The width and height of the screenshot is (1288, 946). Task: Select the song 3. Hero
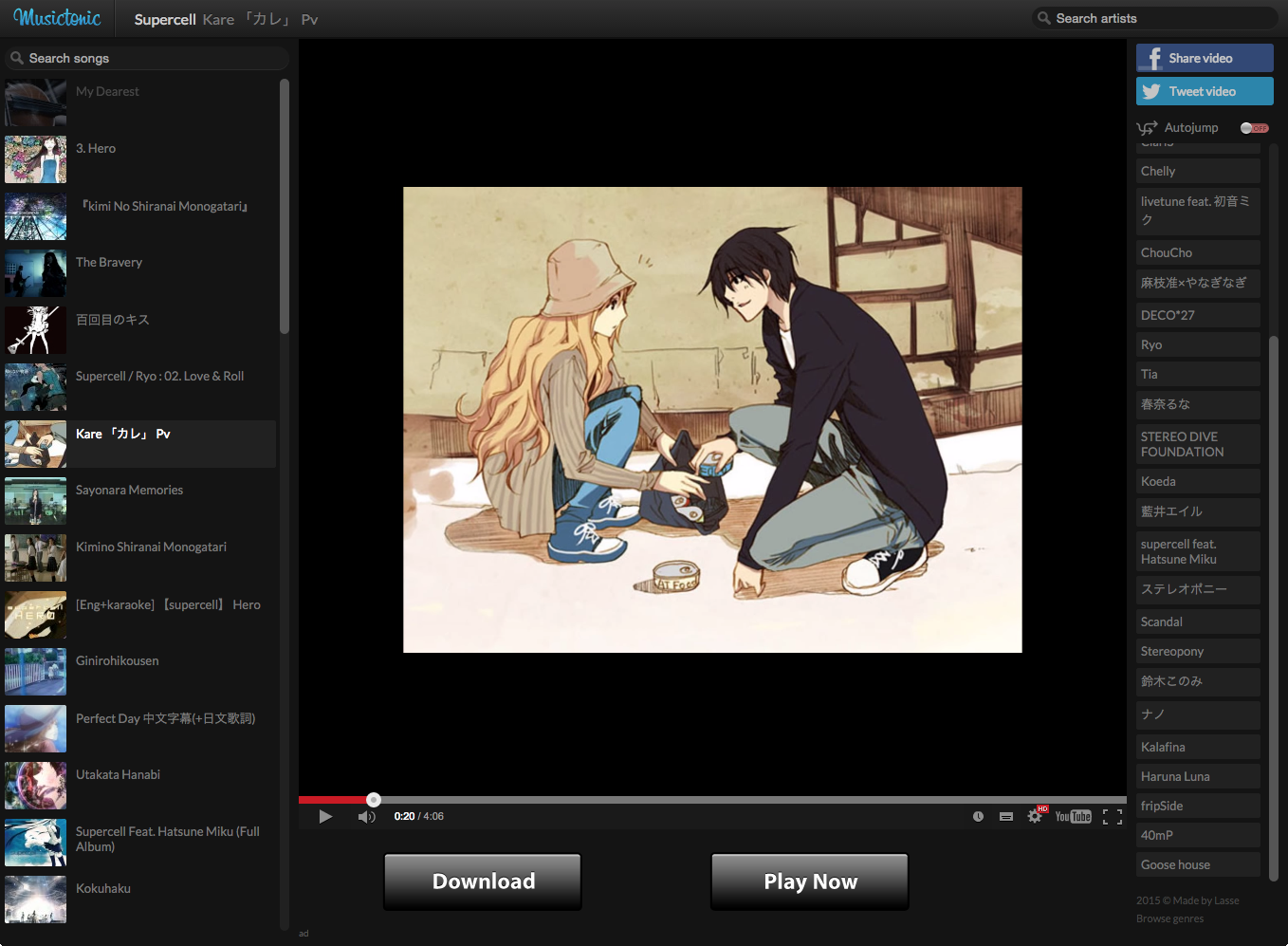[x=140, y=159]
